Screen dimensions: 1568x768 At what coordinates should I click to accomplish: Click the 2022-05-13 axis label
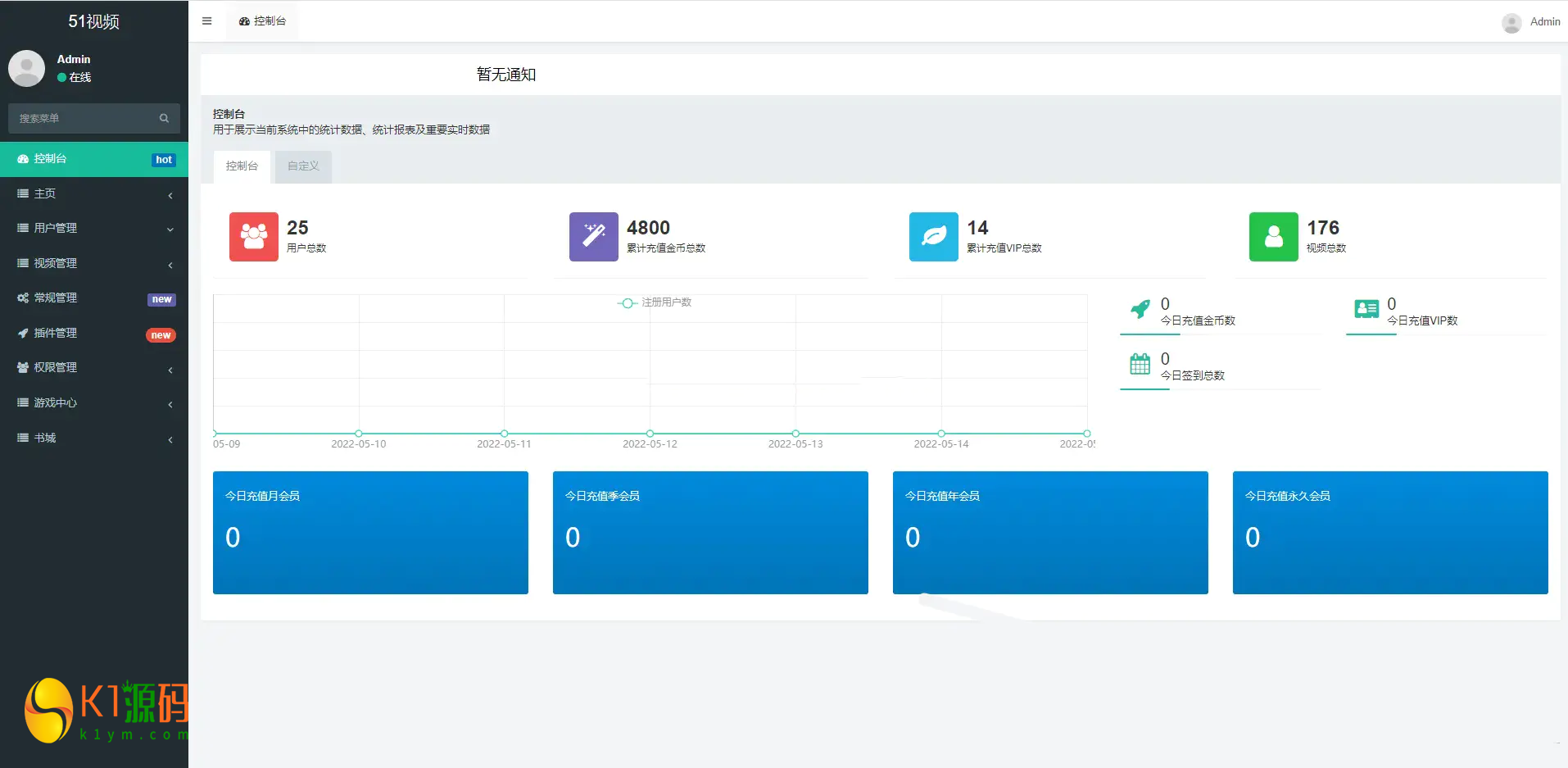point(795,444)
